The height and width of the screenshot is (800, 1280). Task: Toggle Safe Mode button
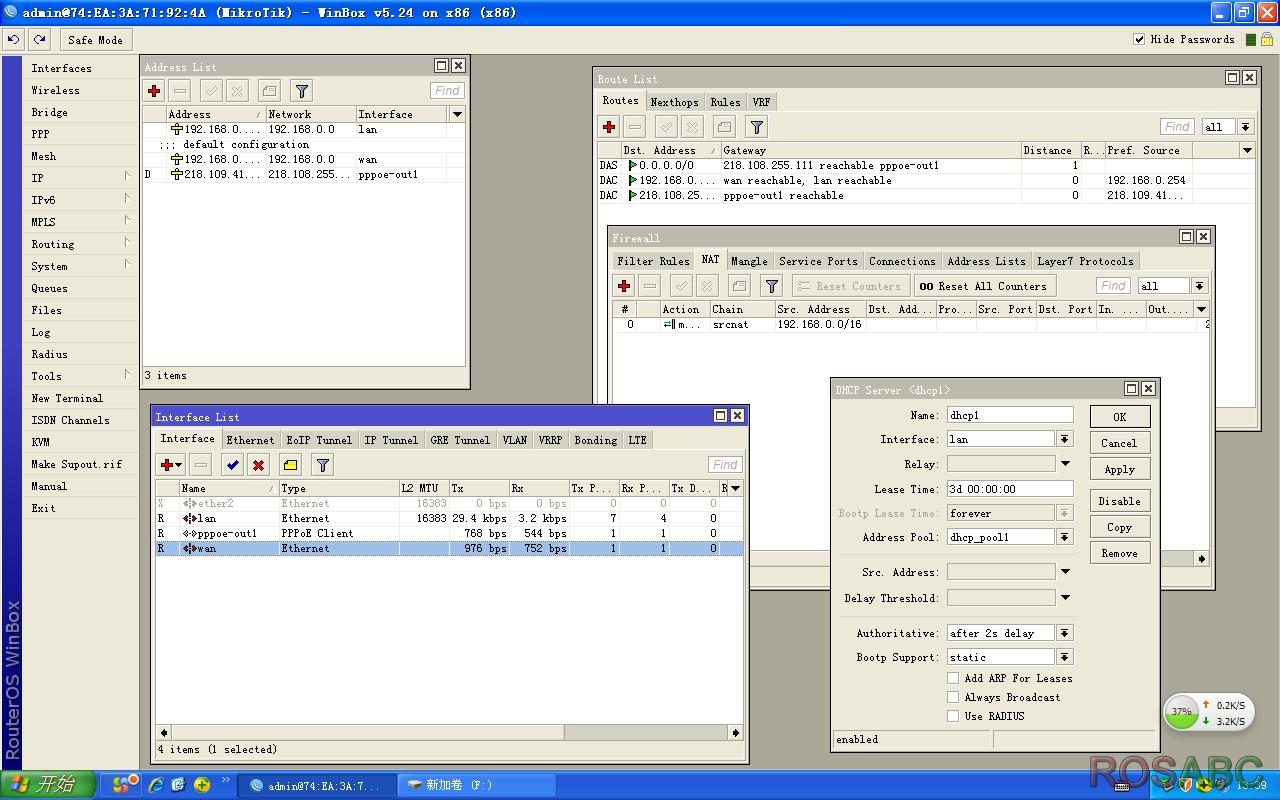click(x=95, y=39)
